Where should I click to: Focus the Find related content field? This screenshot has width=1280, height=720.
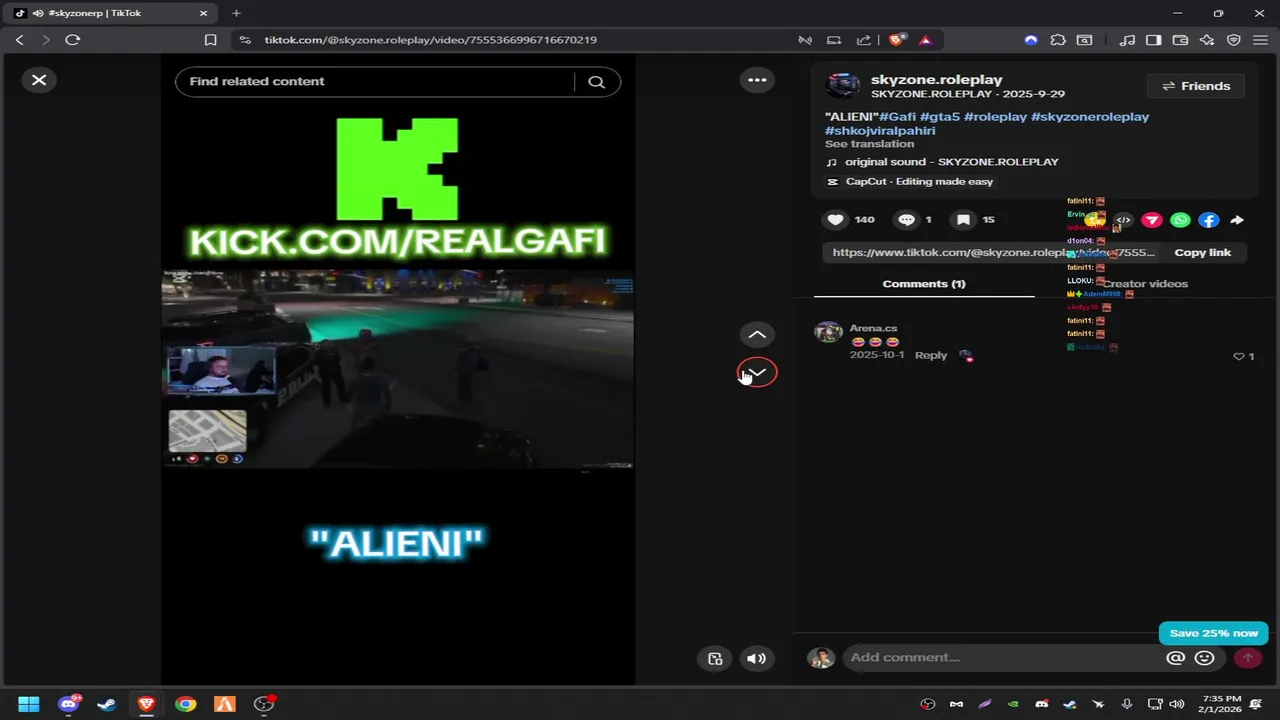pyautogui.click(x=375, y=82)
